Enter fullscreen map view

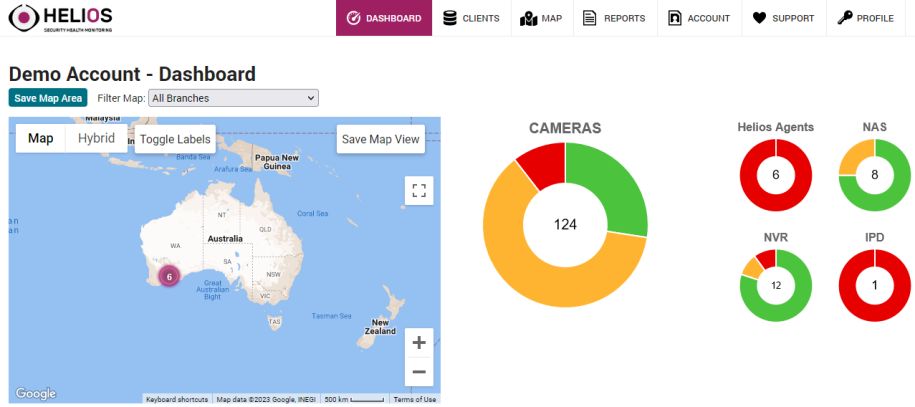tap(419, 190)
